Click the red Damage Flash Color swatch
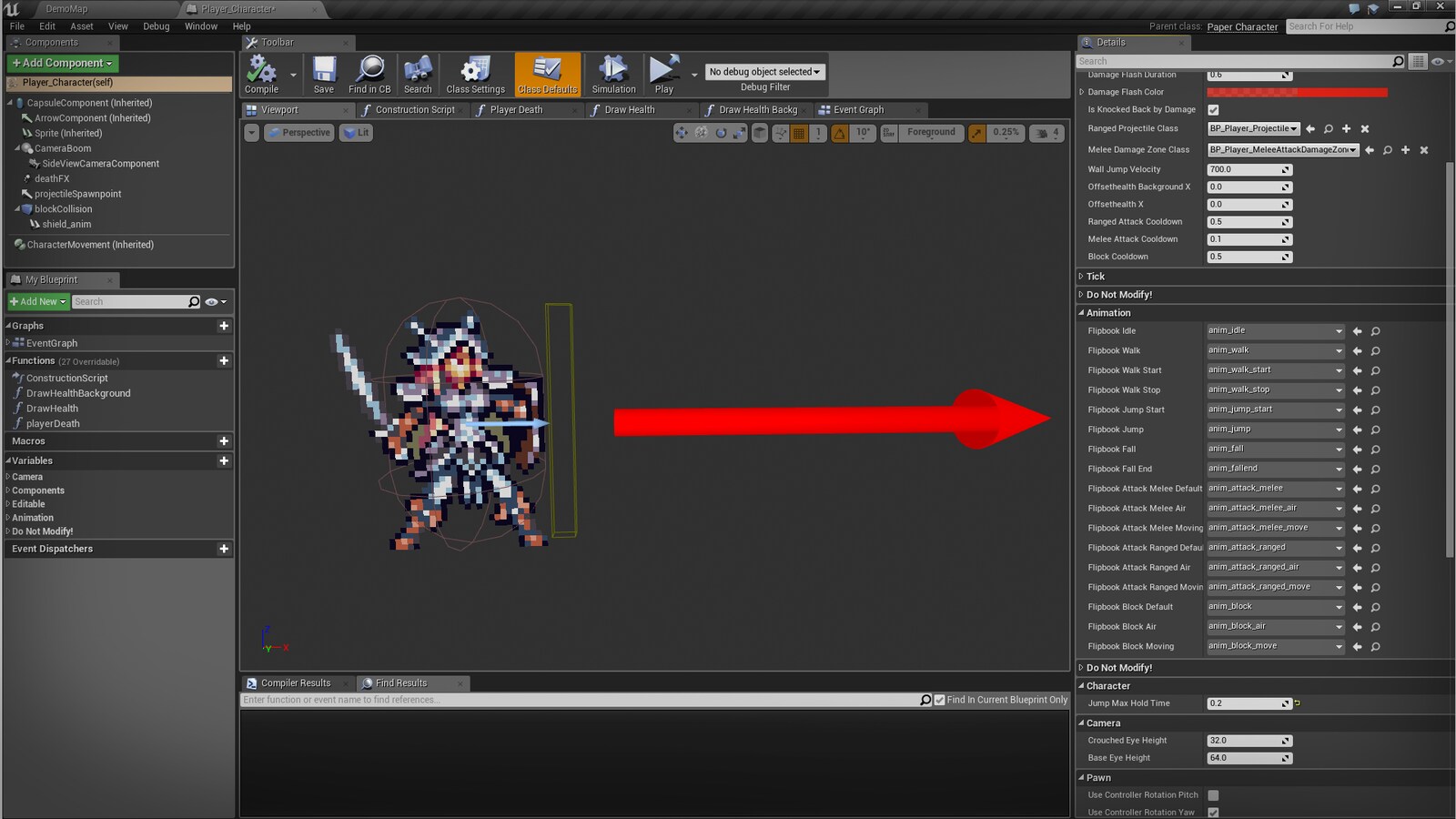This screenshot has width=1456, height=819. click(1297, 92)
